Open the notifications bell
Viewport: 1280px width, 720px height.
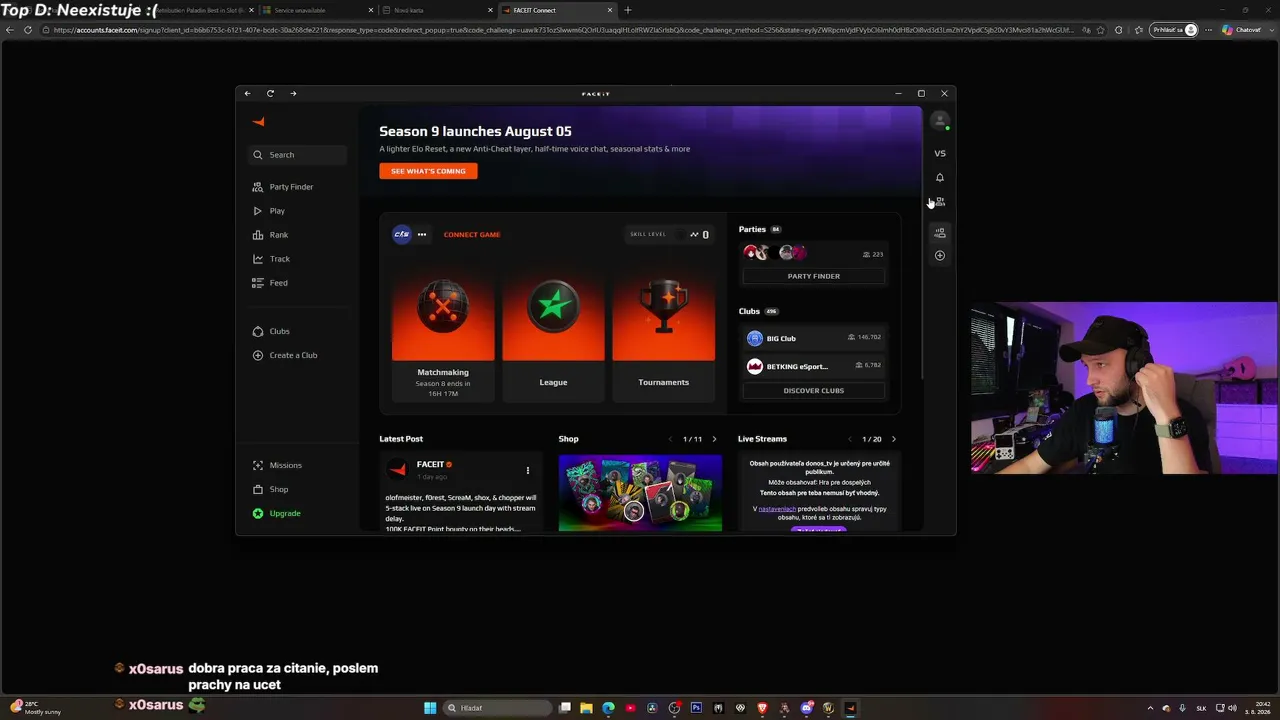coord(940,178)
